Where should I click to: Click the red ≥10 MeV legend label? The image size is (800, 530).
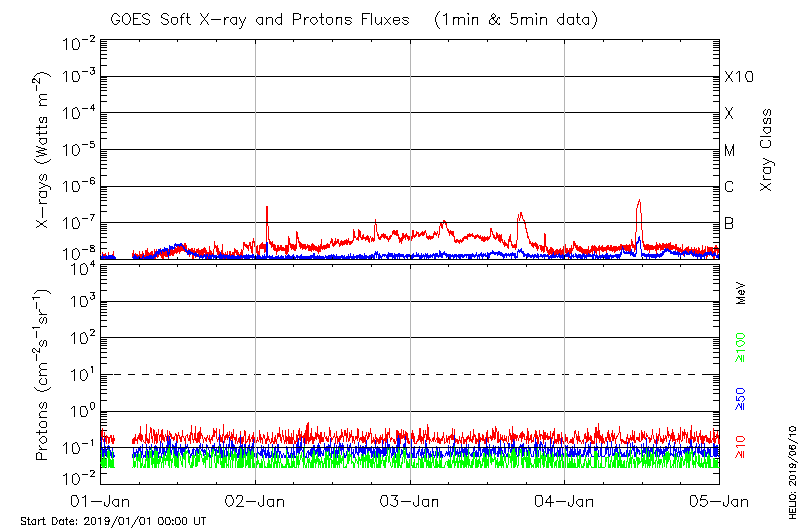tap(742, 447)
